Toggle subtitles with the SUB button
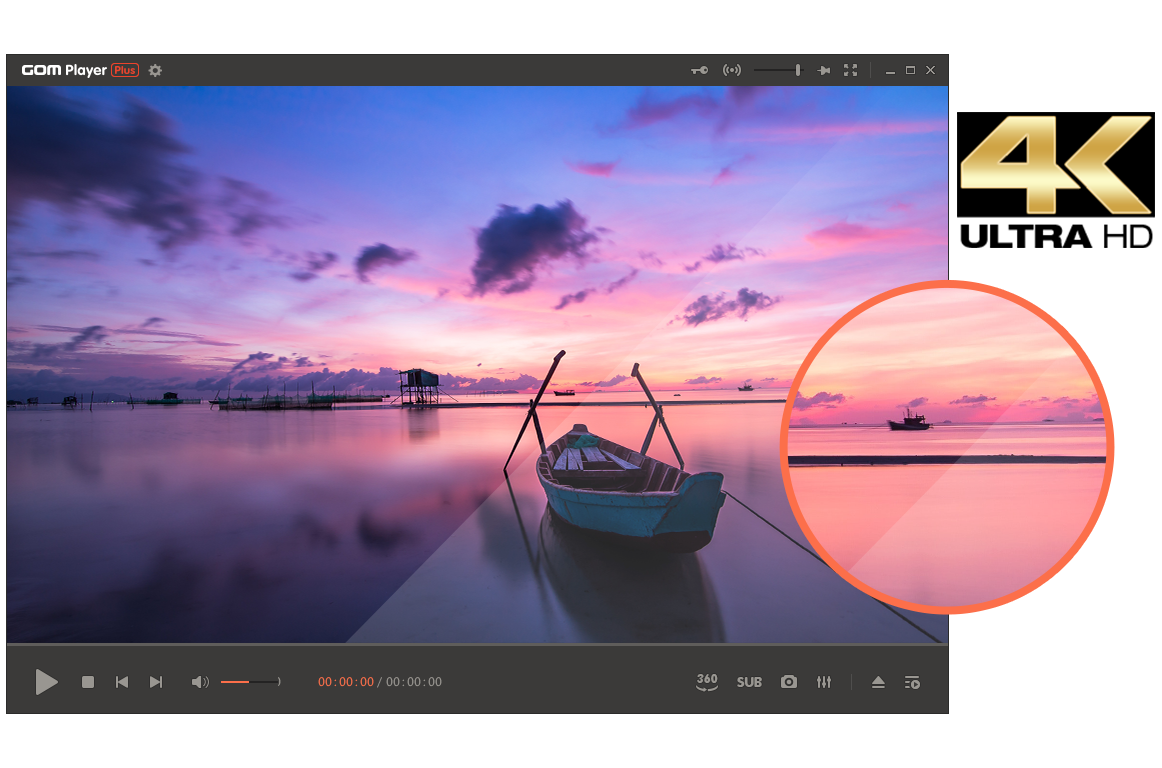 point(749,682)
